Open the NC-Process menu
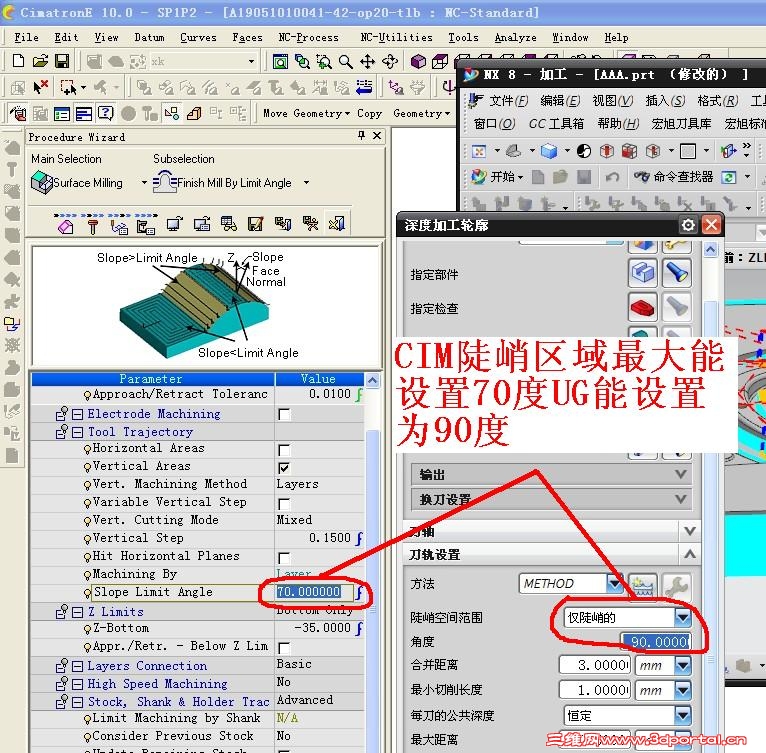This screenshot has width=766, height=753. [x=308, y=37]
